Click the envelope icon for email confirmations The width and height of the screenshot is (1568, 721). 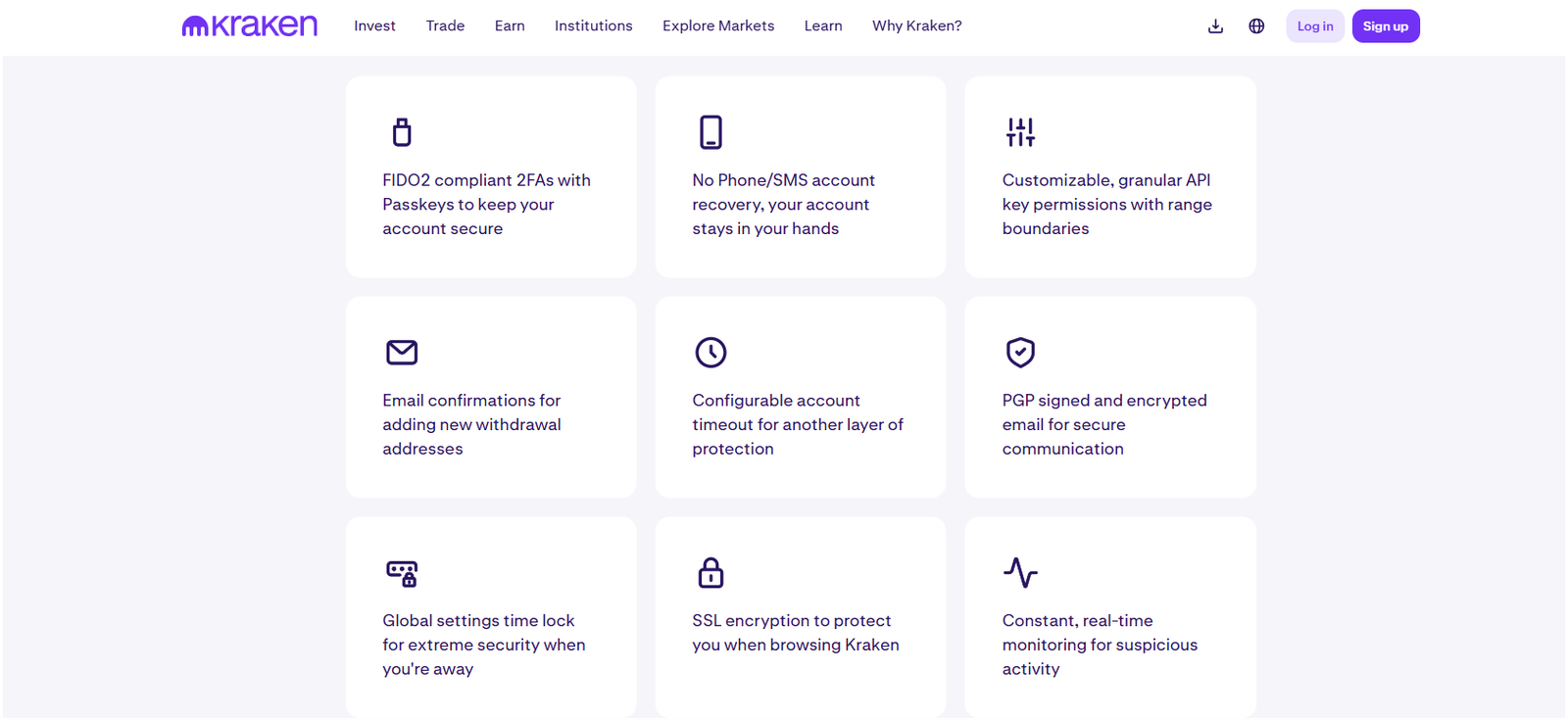pos(402,353)
